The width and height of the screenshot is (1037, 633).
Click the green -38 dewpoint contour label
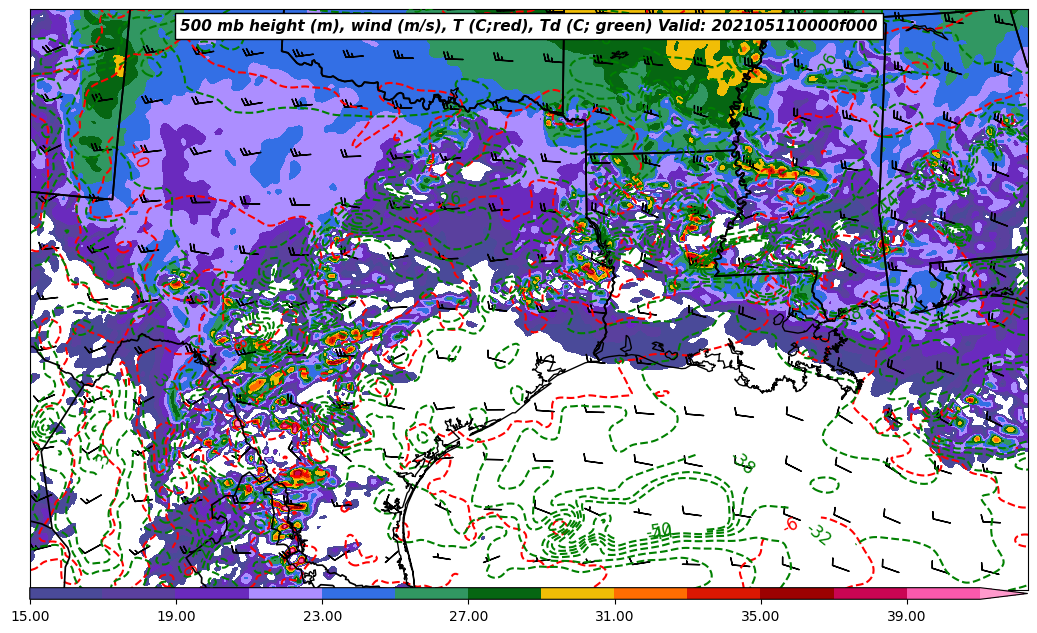pyautogui.click(x=745, y=463)
